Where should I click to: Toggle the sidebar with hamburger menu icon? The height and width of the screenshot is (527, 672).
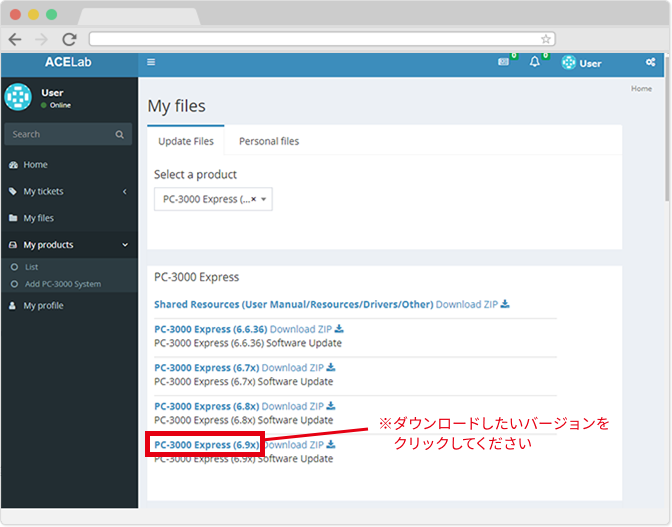pos(151,63)
